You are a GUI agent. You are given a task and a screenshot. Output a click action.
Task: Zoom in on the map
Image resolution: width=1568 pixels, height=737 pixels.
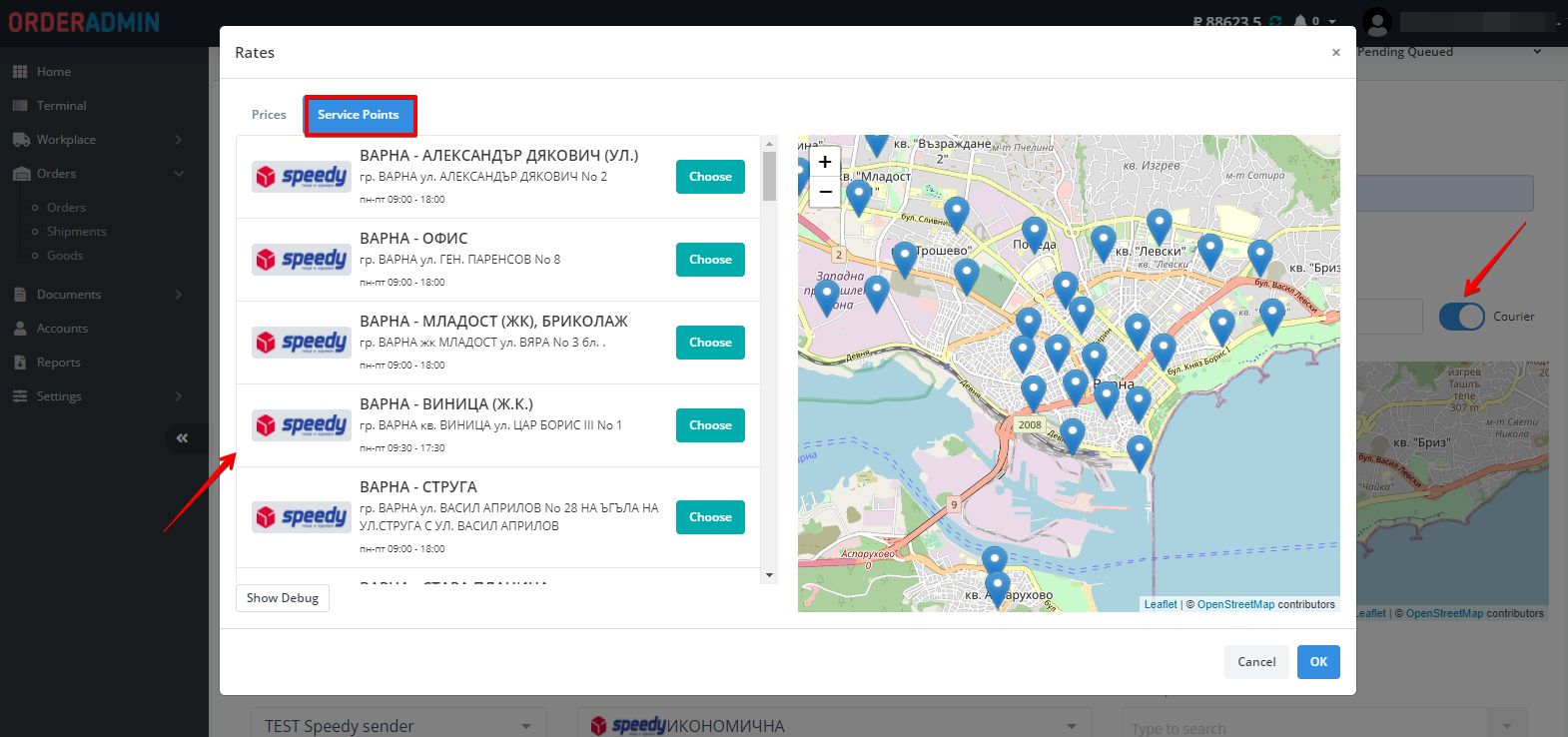coord(825,162)
